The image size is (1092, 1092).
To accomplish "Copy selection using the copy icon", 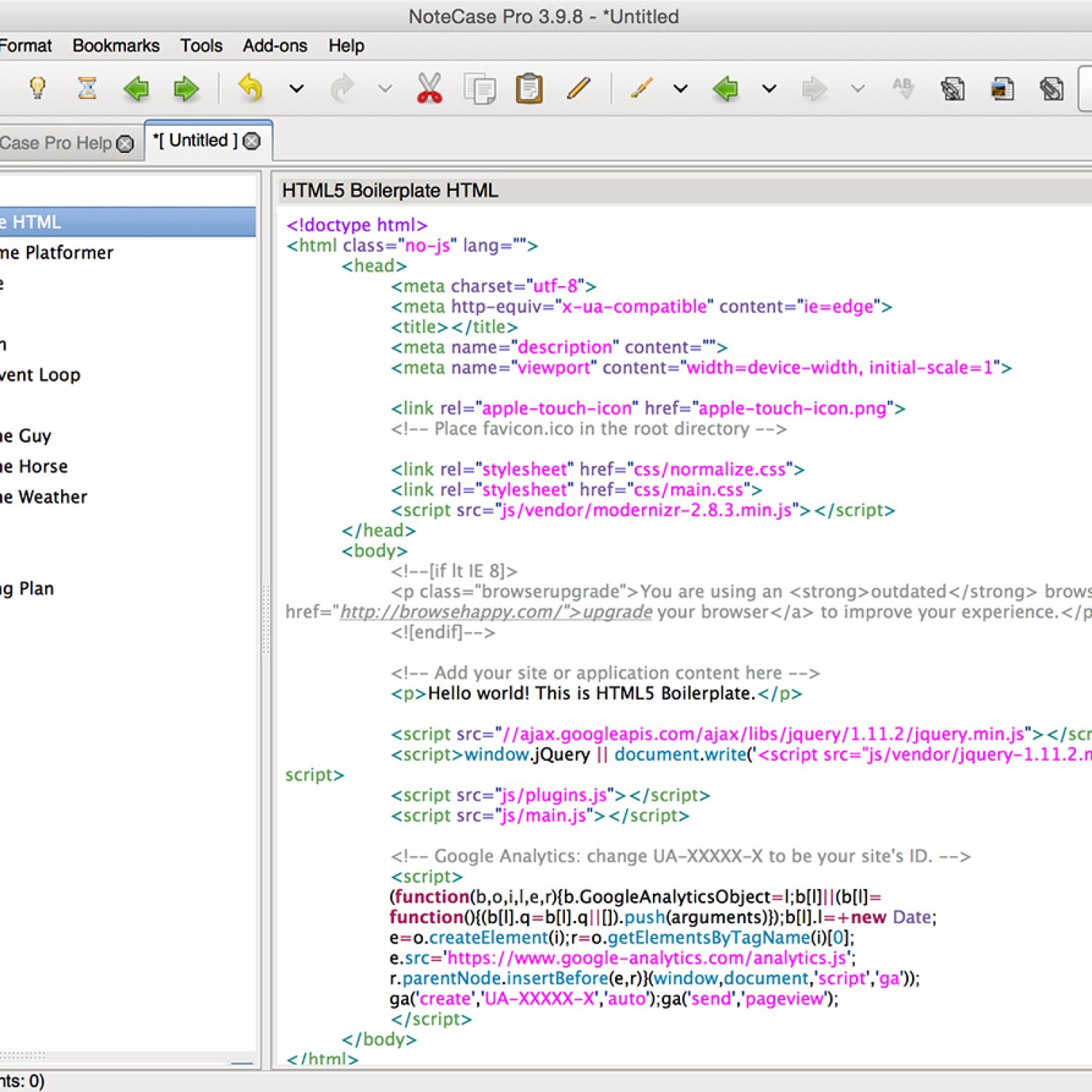I will tap(479, 87).
